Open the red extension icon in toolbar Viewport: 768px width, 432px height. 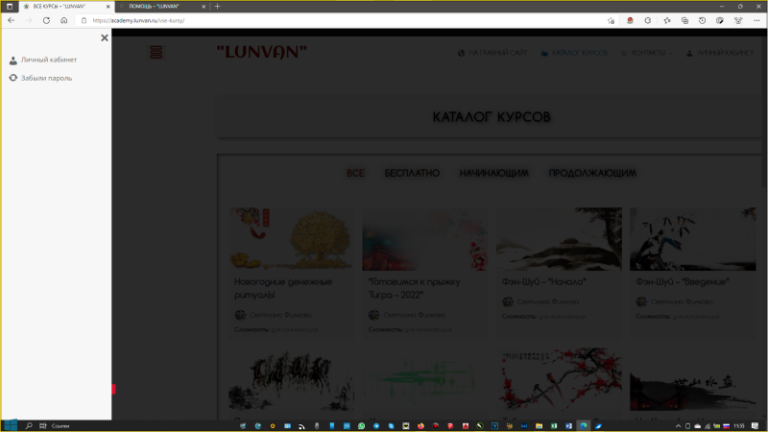pyautogui.click(x=630, y=21)
